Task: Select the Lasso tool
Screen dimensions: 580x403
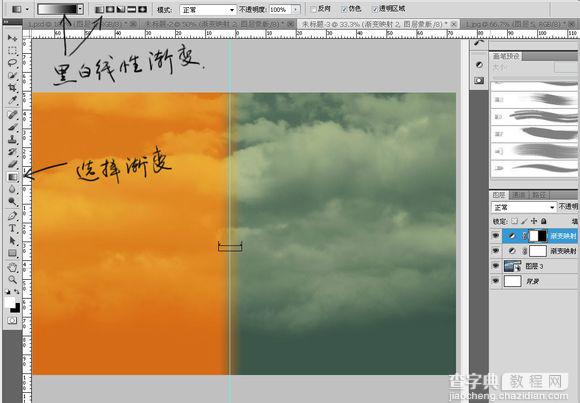Action: coord(13,63)
